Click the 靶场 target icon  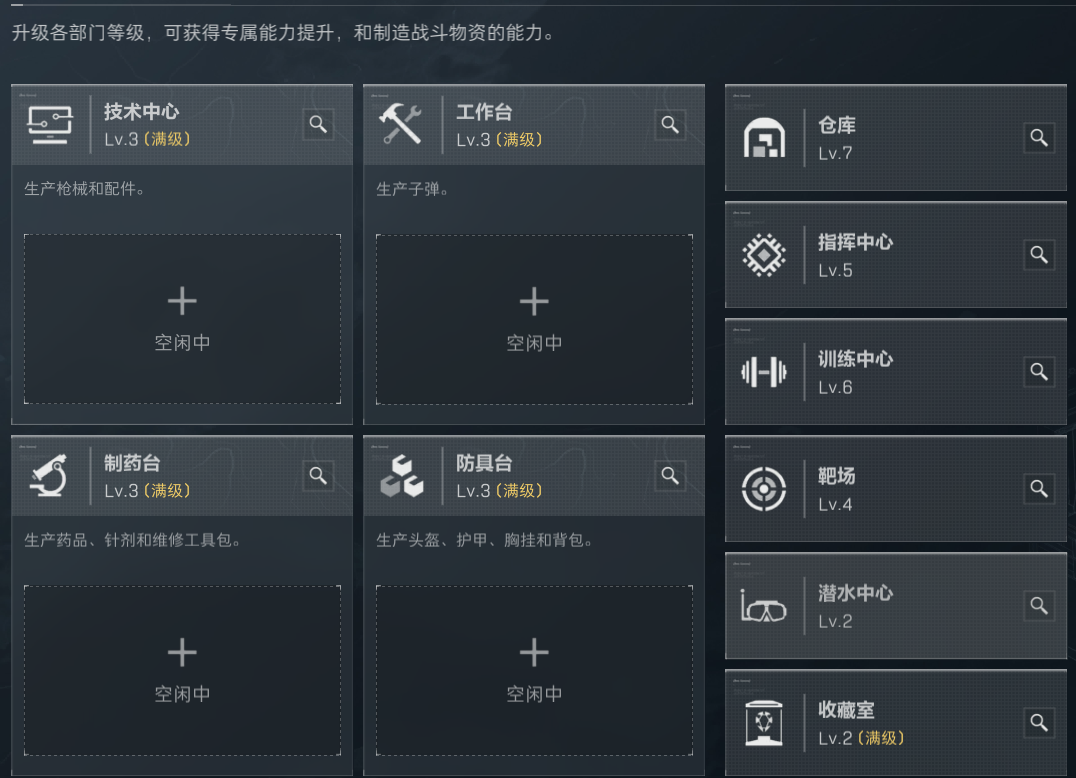[764, 489]
